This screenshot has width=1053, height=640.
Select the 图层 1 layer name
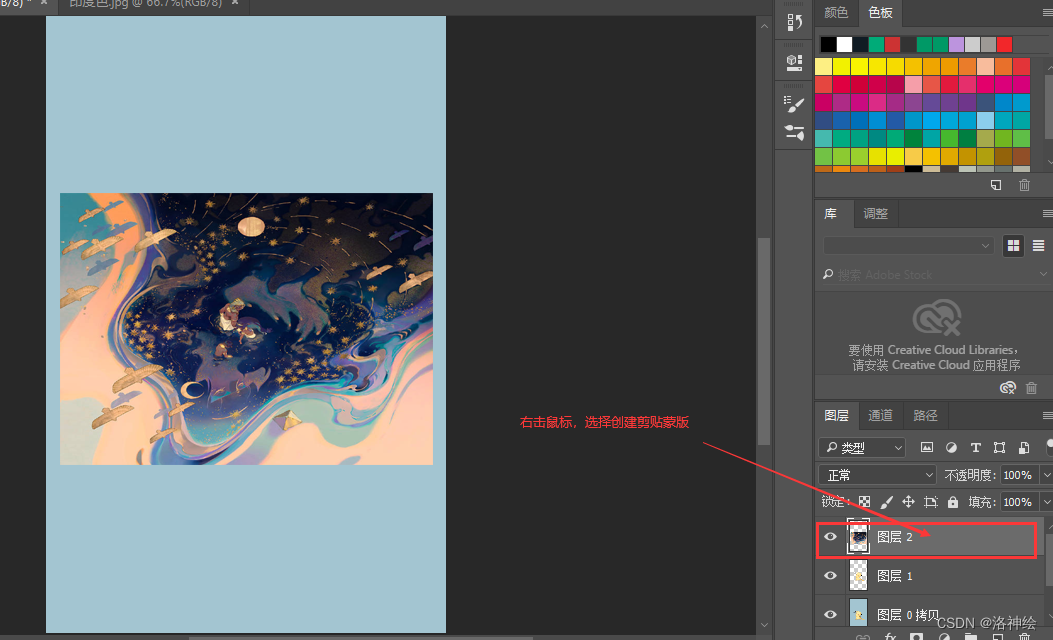coord(895,576)
